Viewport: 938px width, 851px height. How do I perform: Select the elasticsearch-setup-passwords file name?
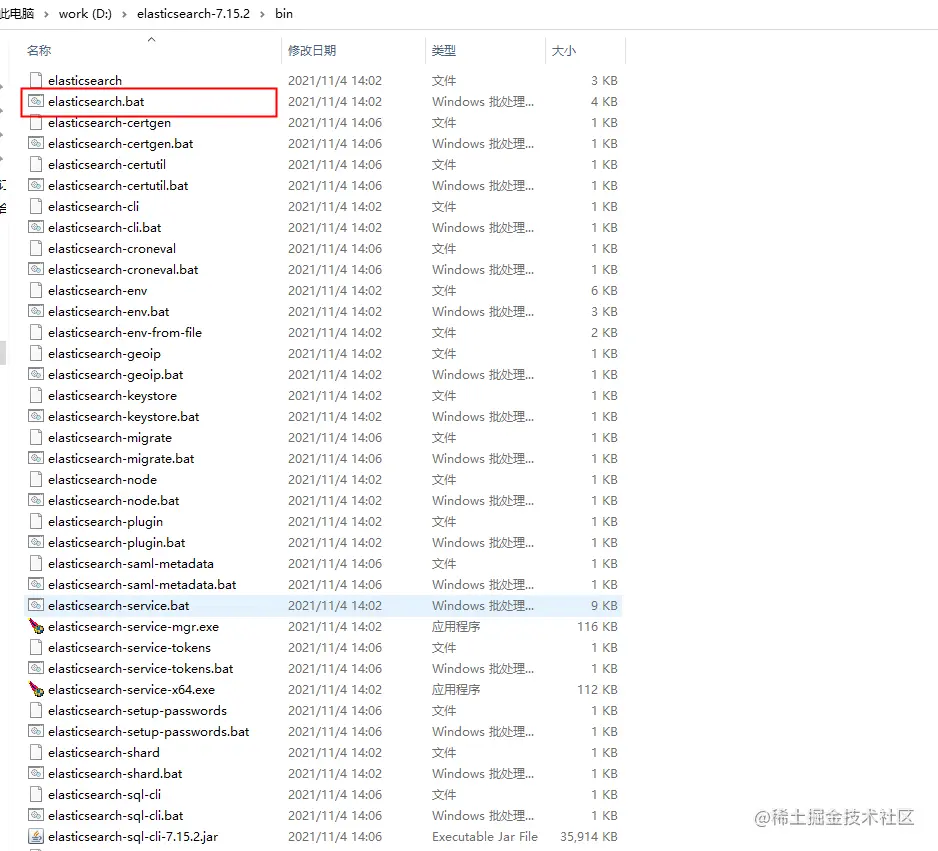tap(138, 710)
